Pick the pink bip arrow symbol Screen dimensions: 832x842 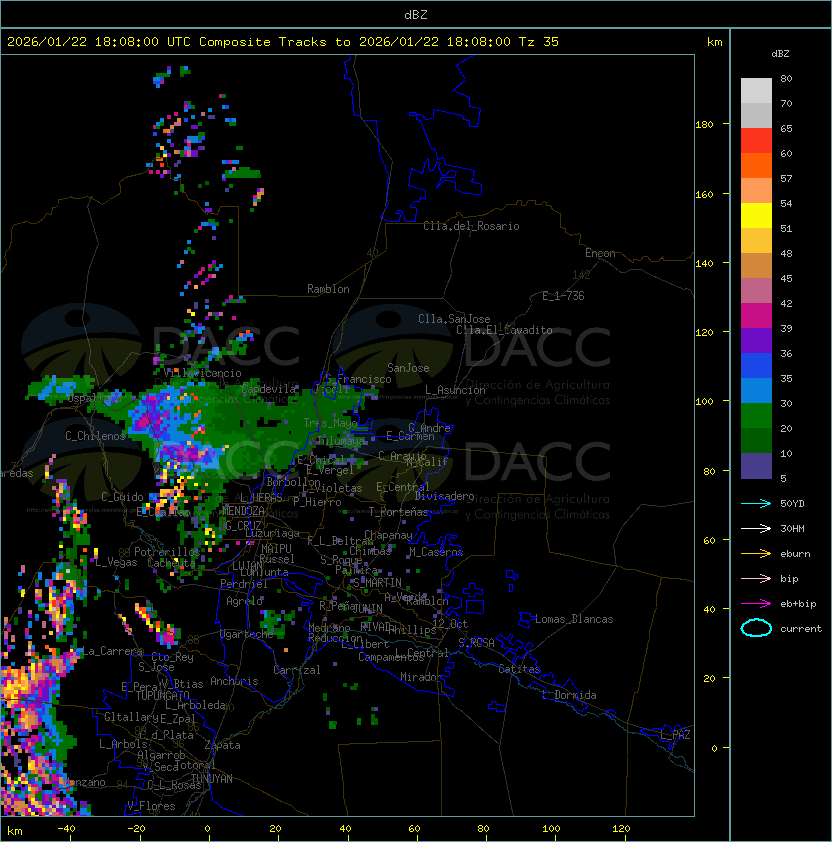coord(756,579)
